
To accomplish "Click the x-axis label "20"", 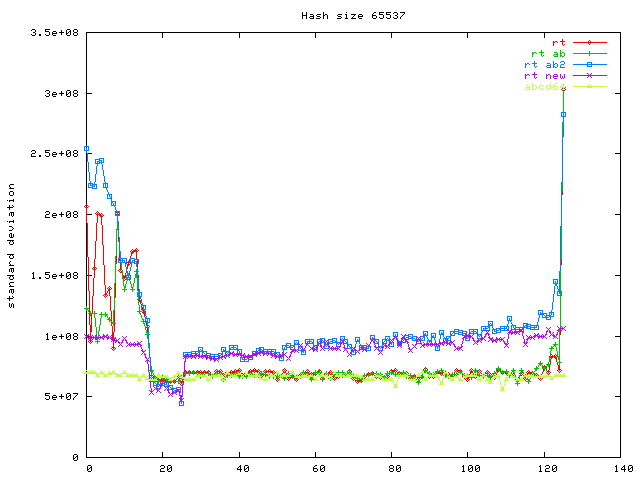I will tap(165, 468).
